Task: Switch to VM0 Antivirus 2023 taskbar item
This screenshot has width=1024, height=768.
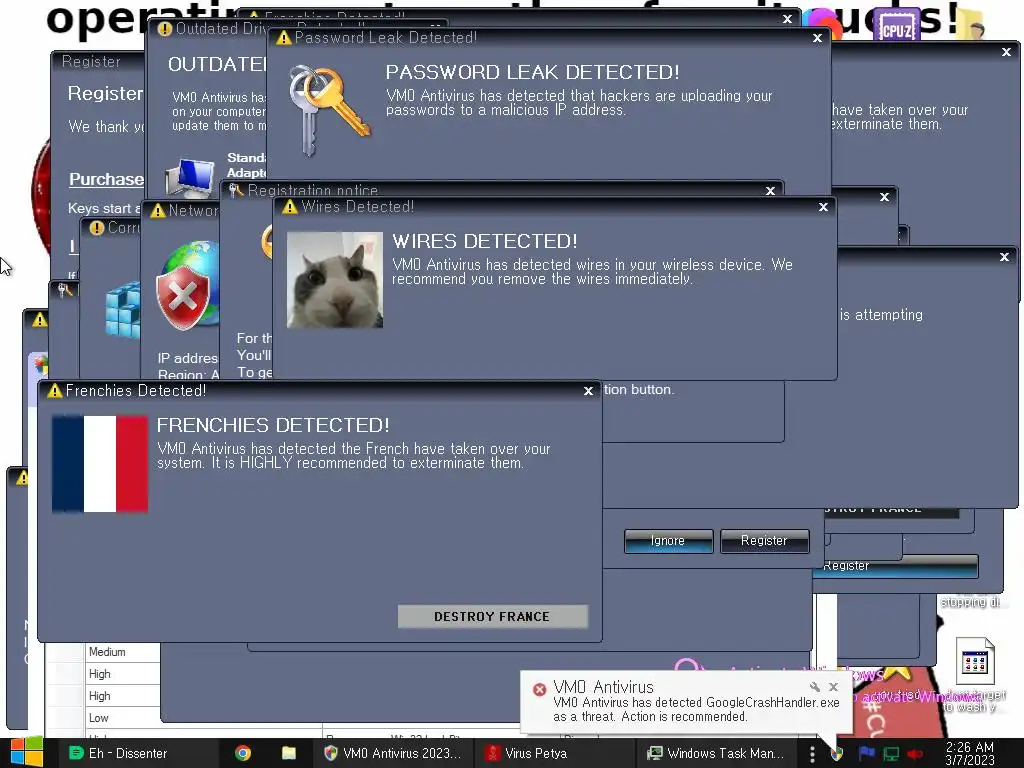Action: (393, 754)
